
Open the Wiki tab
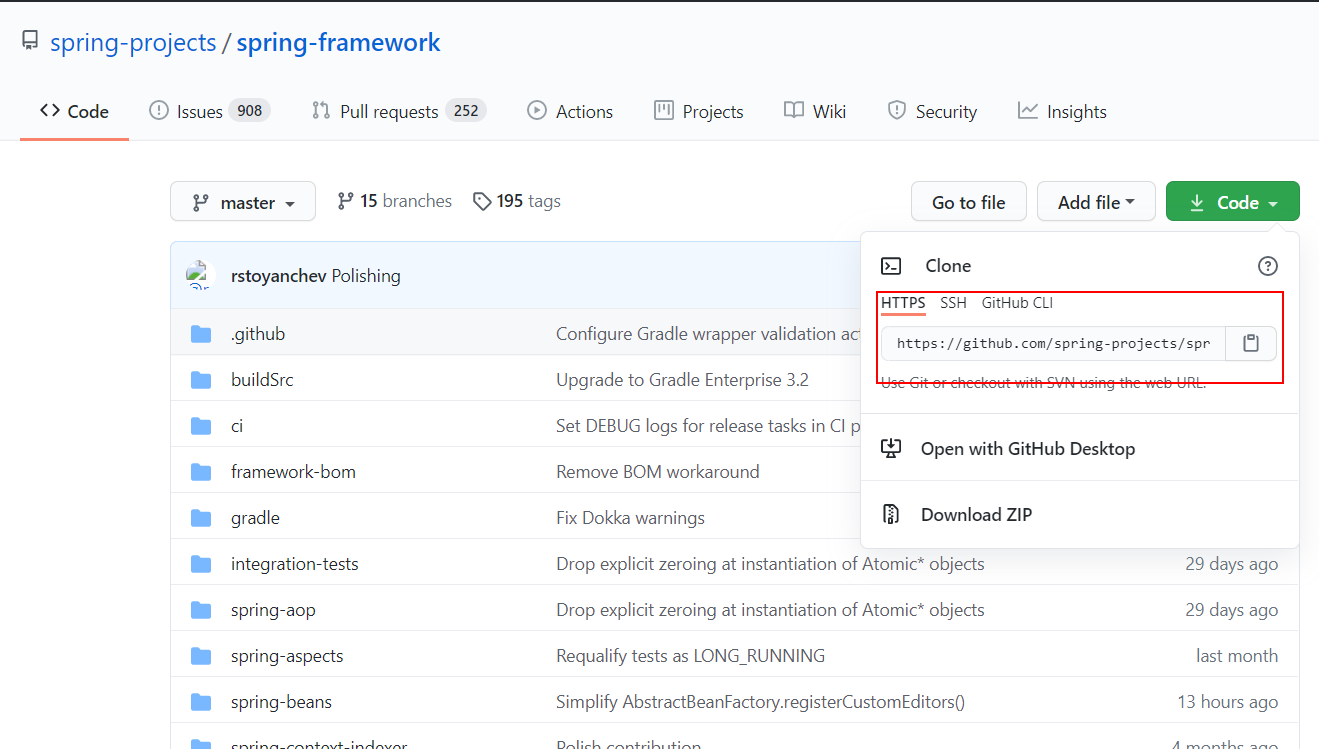pyautogui.click(x=815, y=111)
